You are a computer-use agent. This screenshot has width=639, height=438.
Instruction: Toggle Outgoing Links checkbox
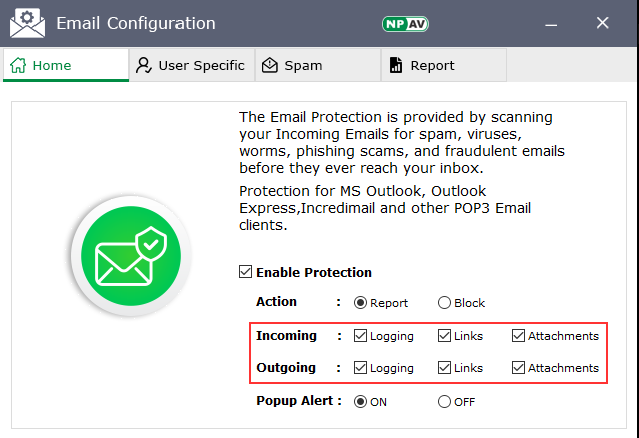[444, 368]
